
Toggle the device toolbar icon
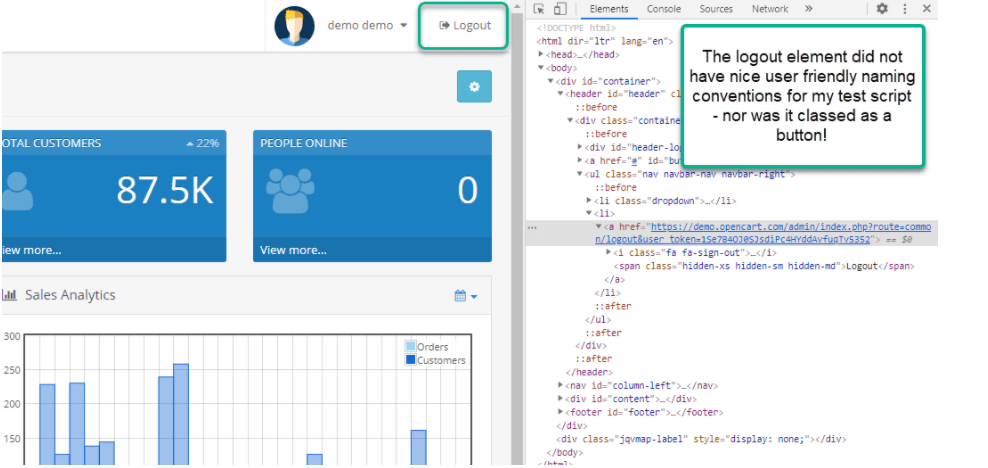pyautogui.click(x=559, y=9)
